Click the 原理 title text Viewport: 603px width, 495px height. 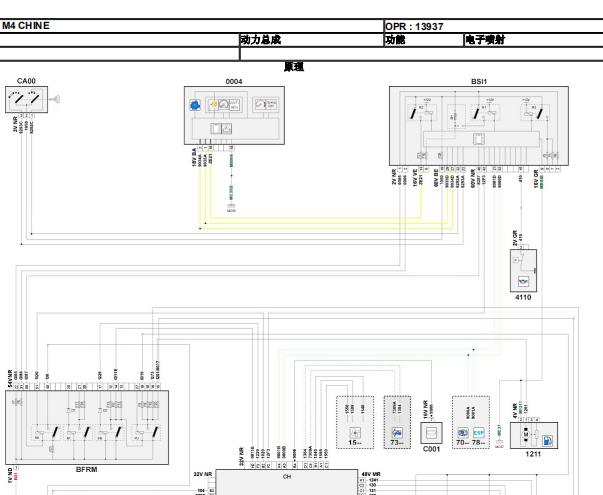[x=294, y=67]
